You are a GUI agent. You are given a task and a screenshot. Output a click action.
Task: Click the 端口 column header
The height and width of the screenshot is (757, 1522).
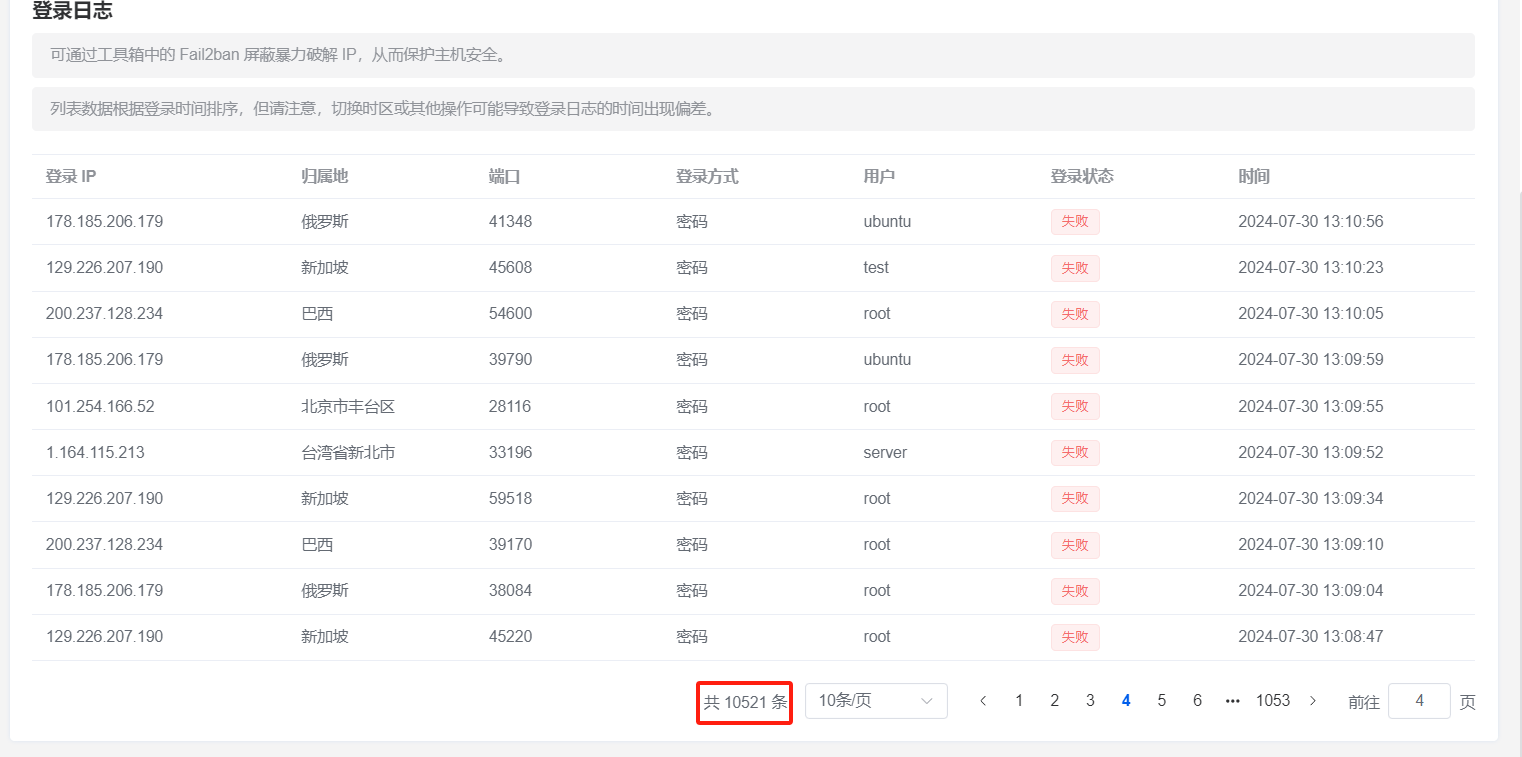(x=505, y=176)
